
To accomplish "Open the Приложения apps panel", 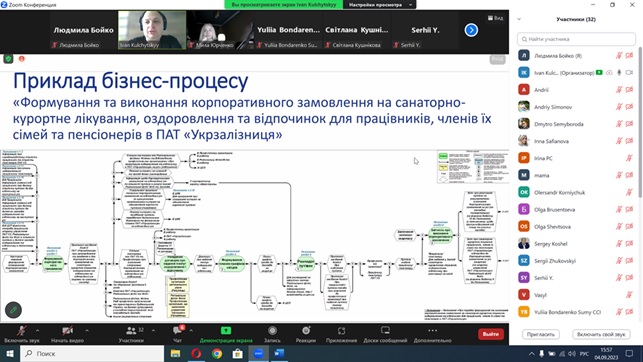I will [x=341, y=334].
